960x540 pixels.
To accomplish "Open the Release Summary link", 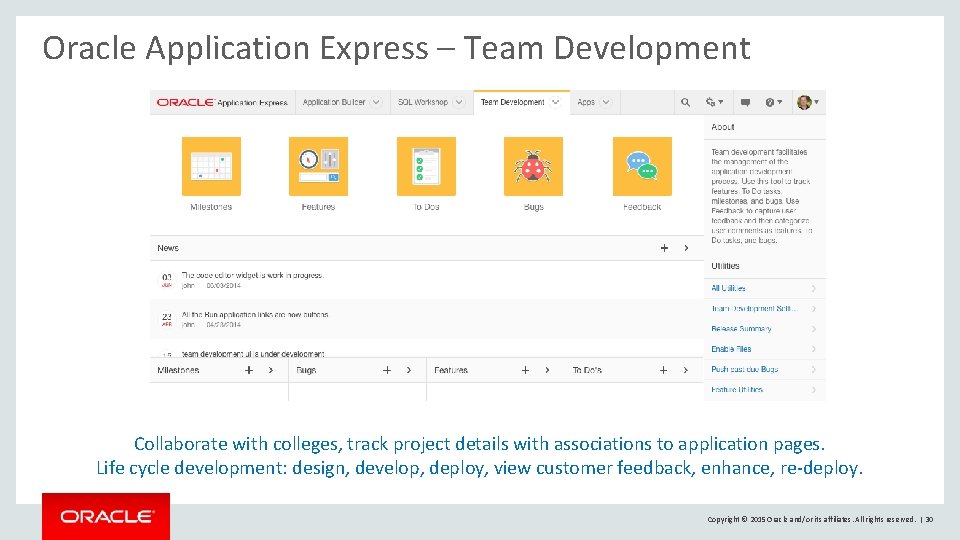I will [741, 329].
